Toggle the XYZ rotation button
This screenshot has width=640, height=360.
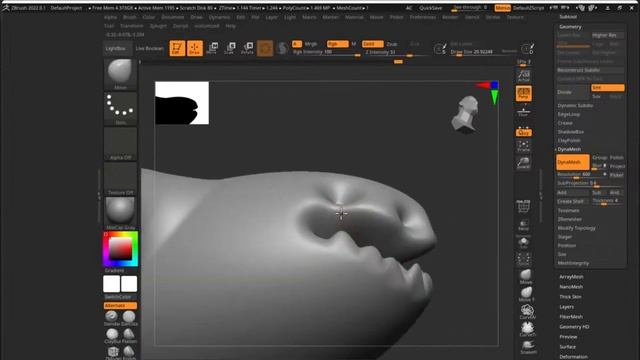pos(524,132)
